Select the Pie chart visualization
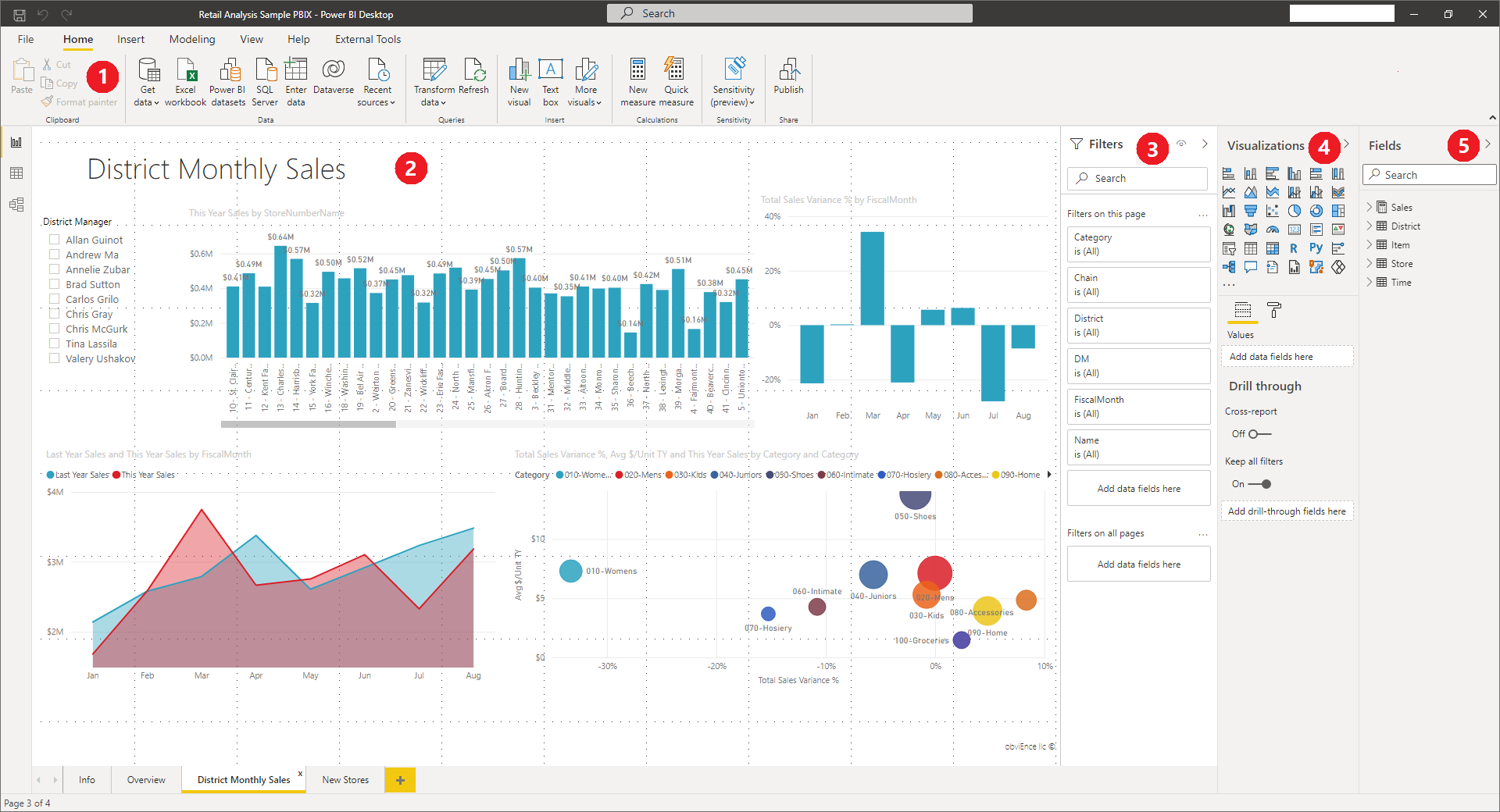Screen dimensions: 1500x812 coord(1295,211)
